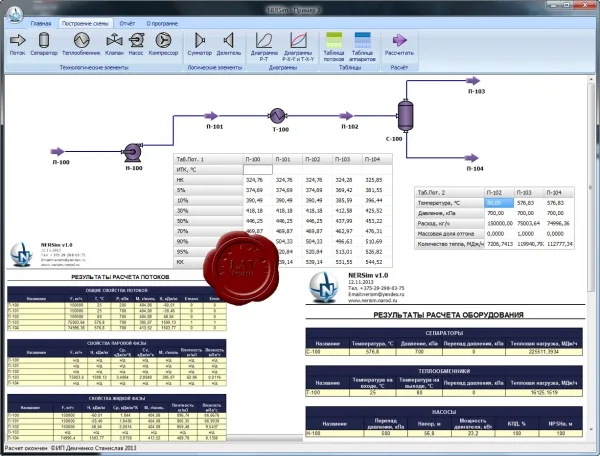This screenshot has height=456, width=600.
Task: Switch to the Главная tab
Action: (x=41, y=23)
